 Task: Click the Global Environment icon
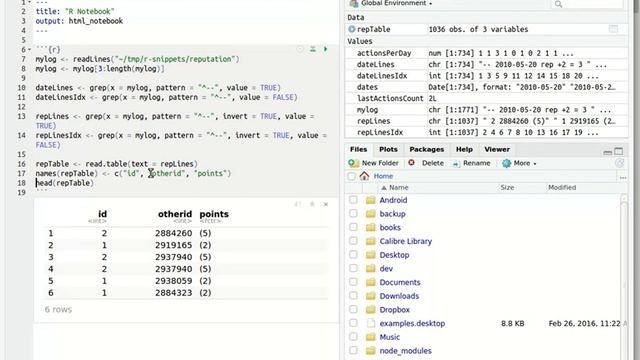pos(353,3)
